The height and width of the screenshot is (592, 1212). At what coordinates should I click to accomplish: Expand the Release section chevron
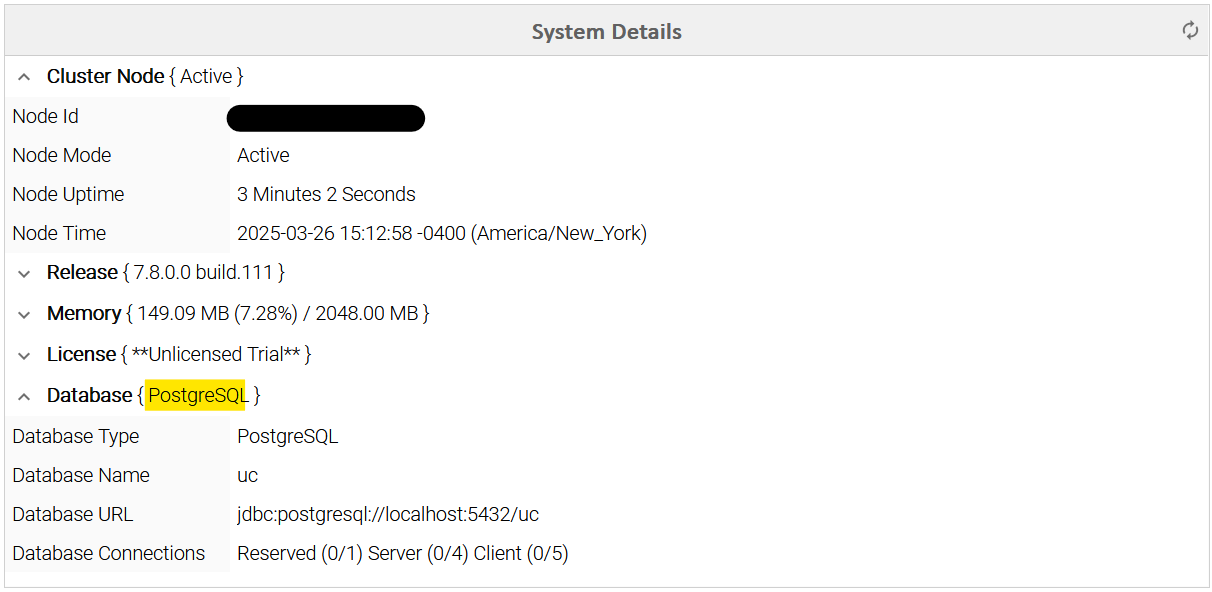[25, 273]
